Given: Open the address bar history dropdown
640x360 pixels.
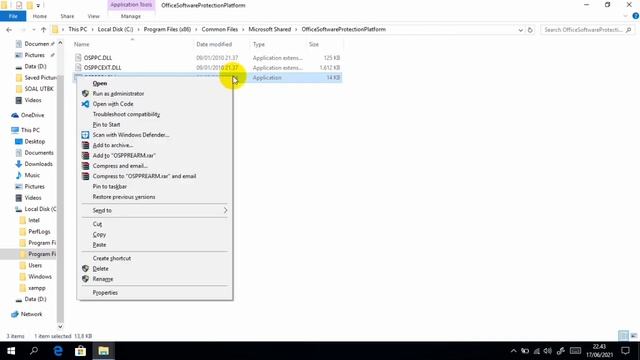Looking at the screenshot, I should click(x=520, y=30).
